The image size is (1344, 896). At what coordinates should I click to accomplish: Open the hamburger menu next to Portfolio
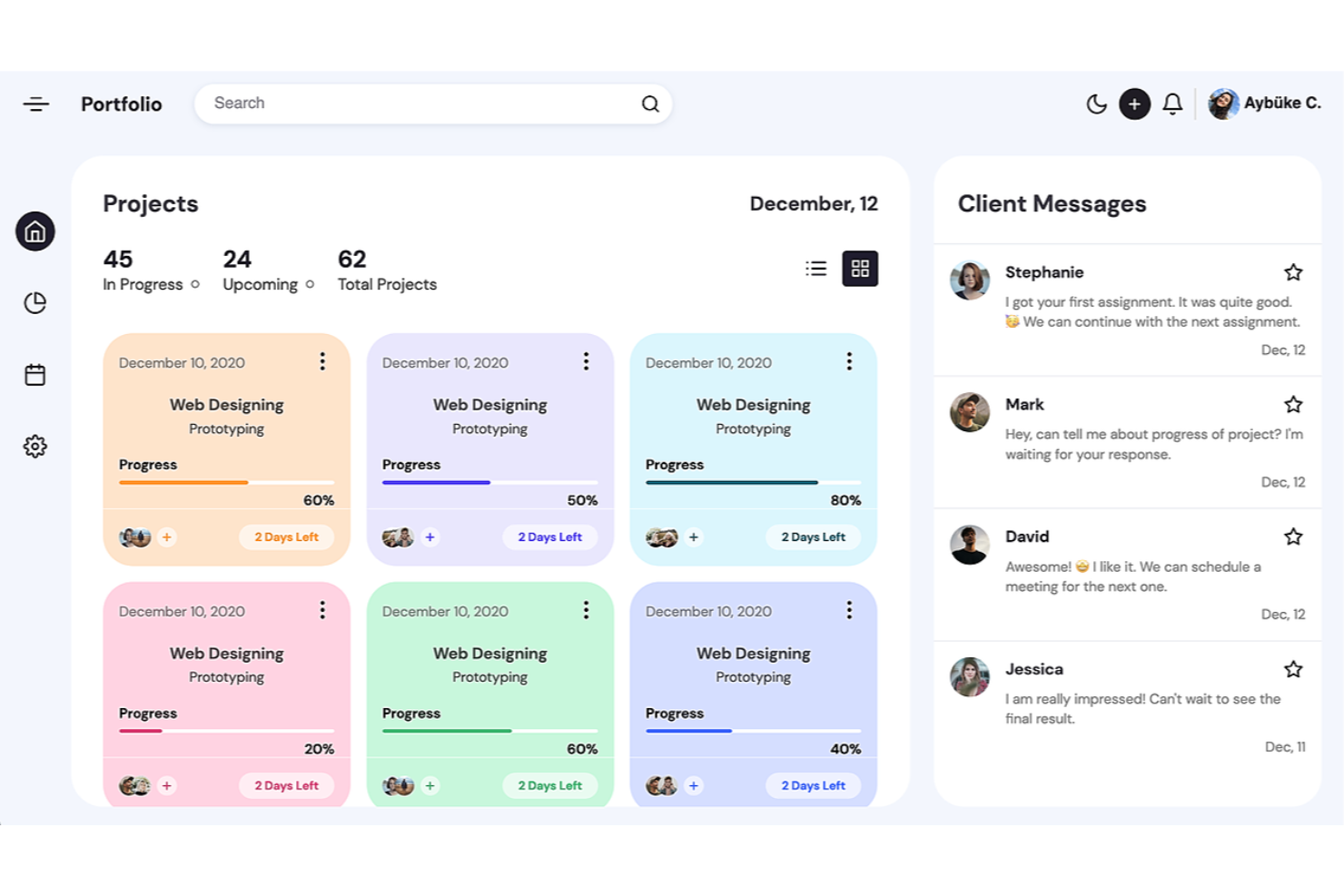[x=35, y=103]
